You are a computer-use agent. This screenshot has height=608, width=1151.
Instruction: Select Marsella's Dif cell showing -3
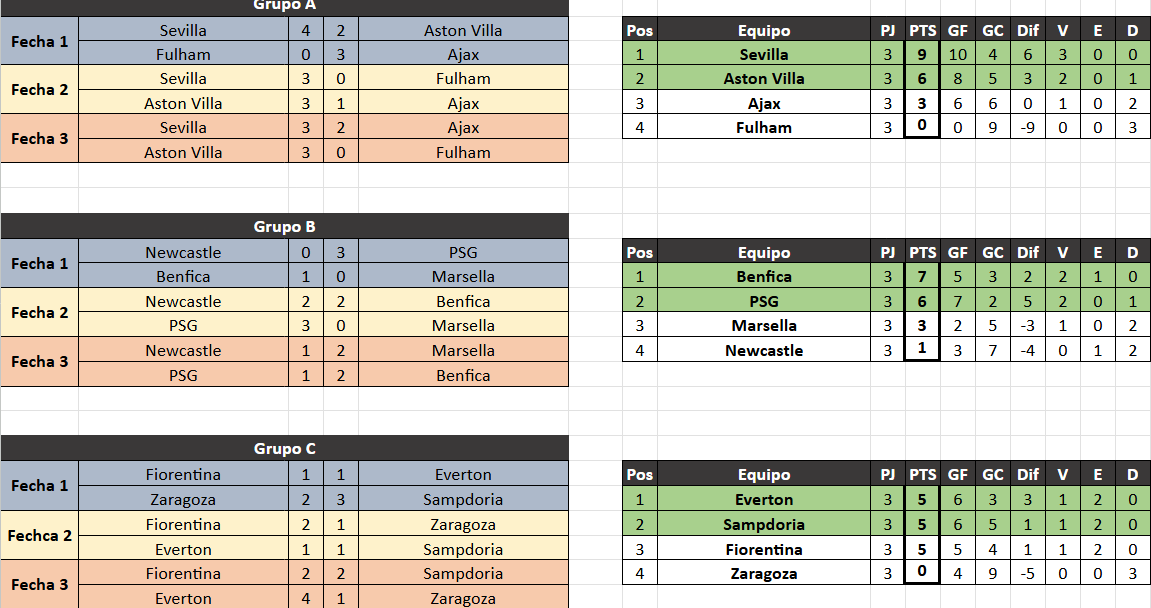pos(1028,326)
